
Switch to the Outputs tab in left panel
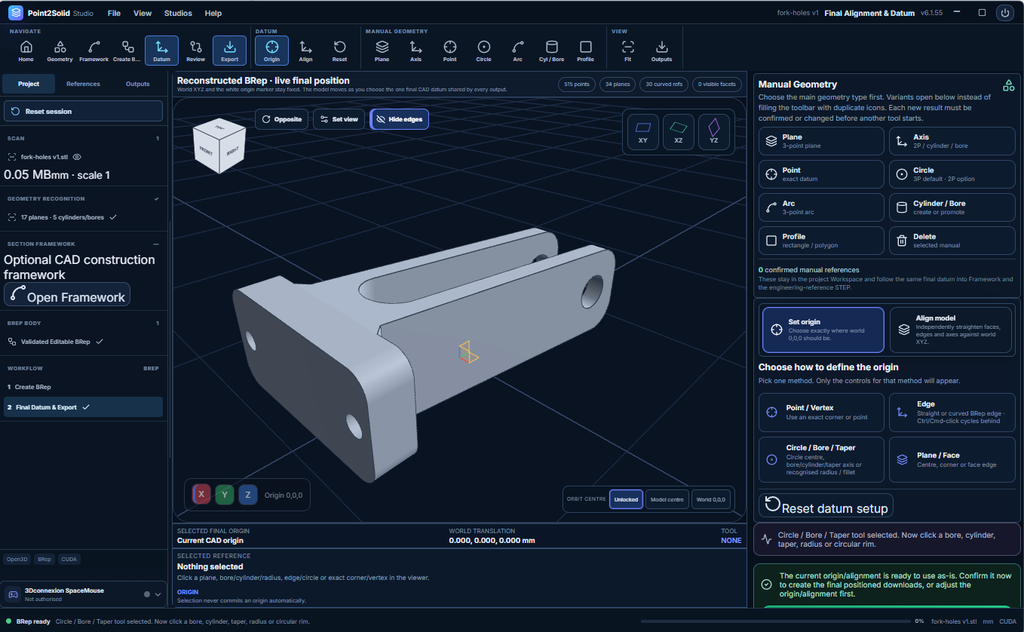tap(137, 84)
